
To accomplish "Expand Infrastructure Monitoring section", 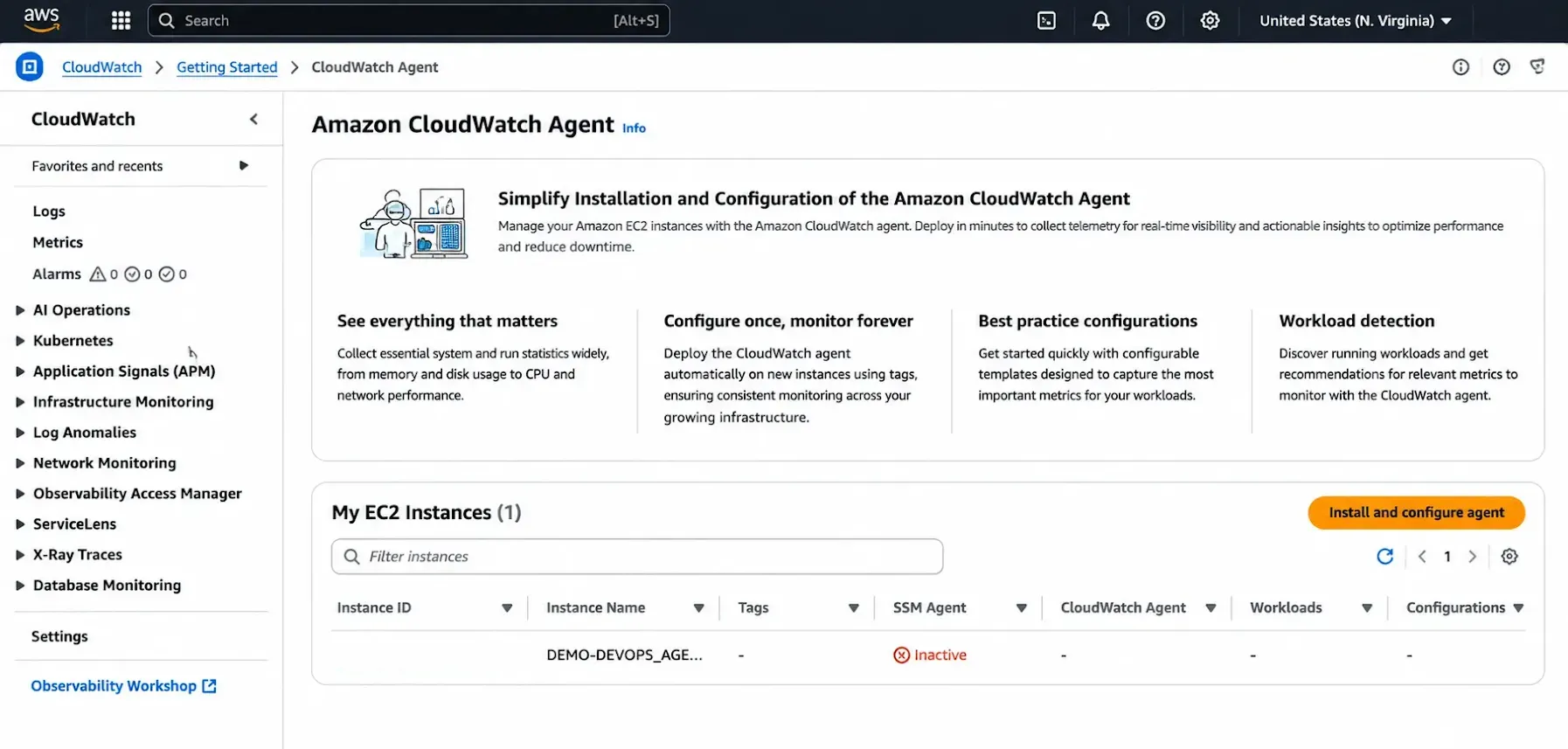I will (x=19, y=402).
